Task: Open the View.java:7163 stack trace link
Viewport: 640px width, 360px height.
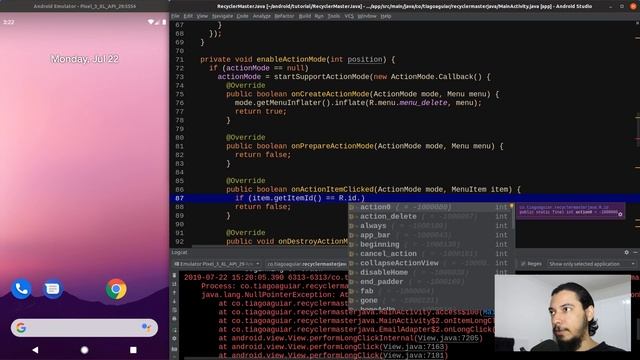Action: (x=413, y=347)
